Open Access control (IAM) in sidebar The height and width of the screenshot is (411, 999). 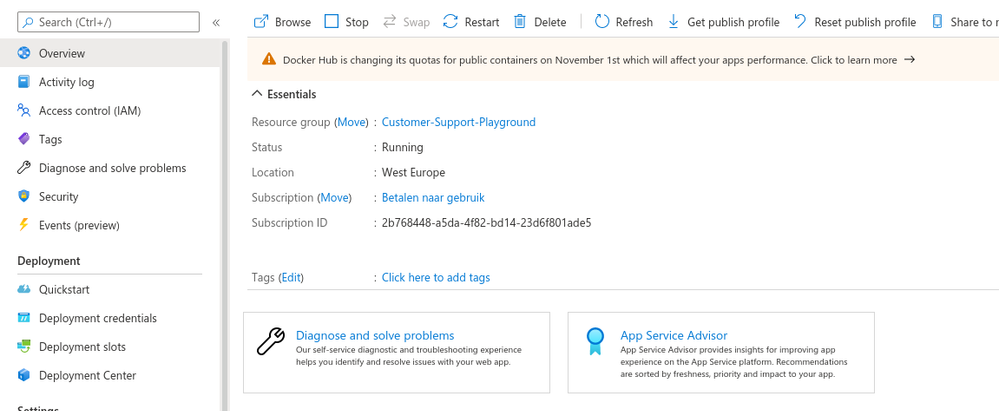89,111
